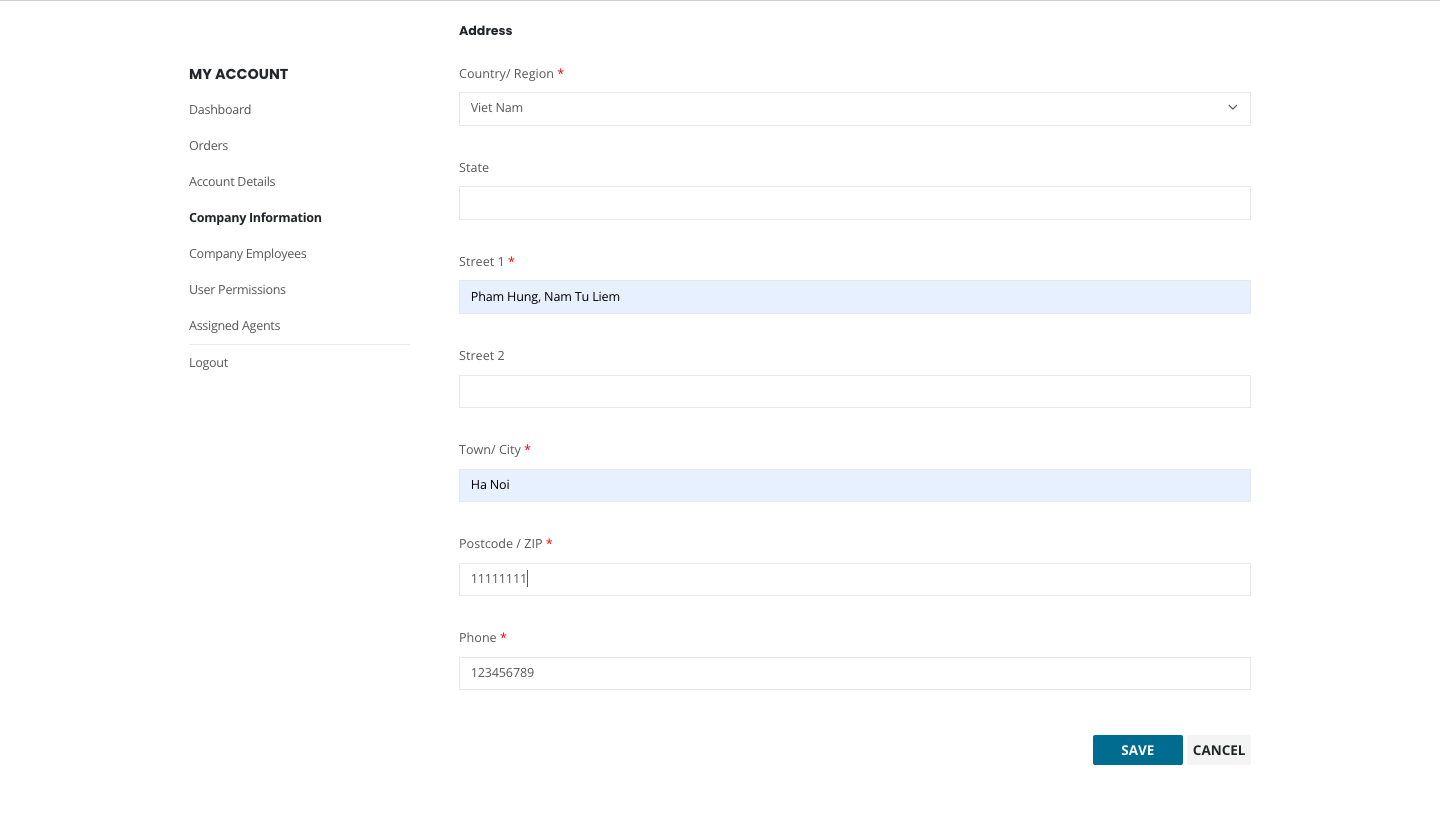
Task: Select Company Information in sidebar
Action: (255, 218)
